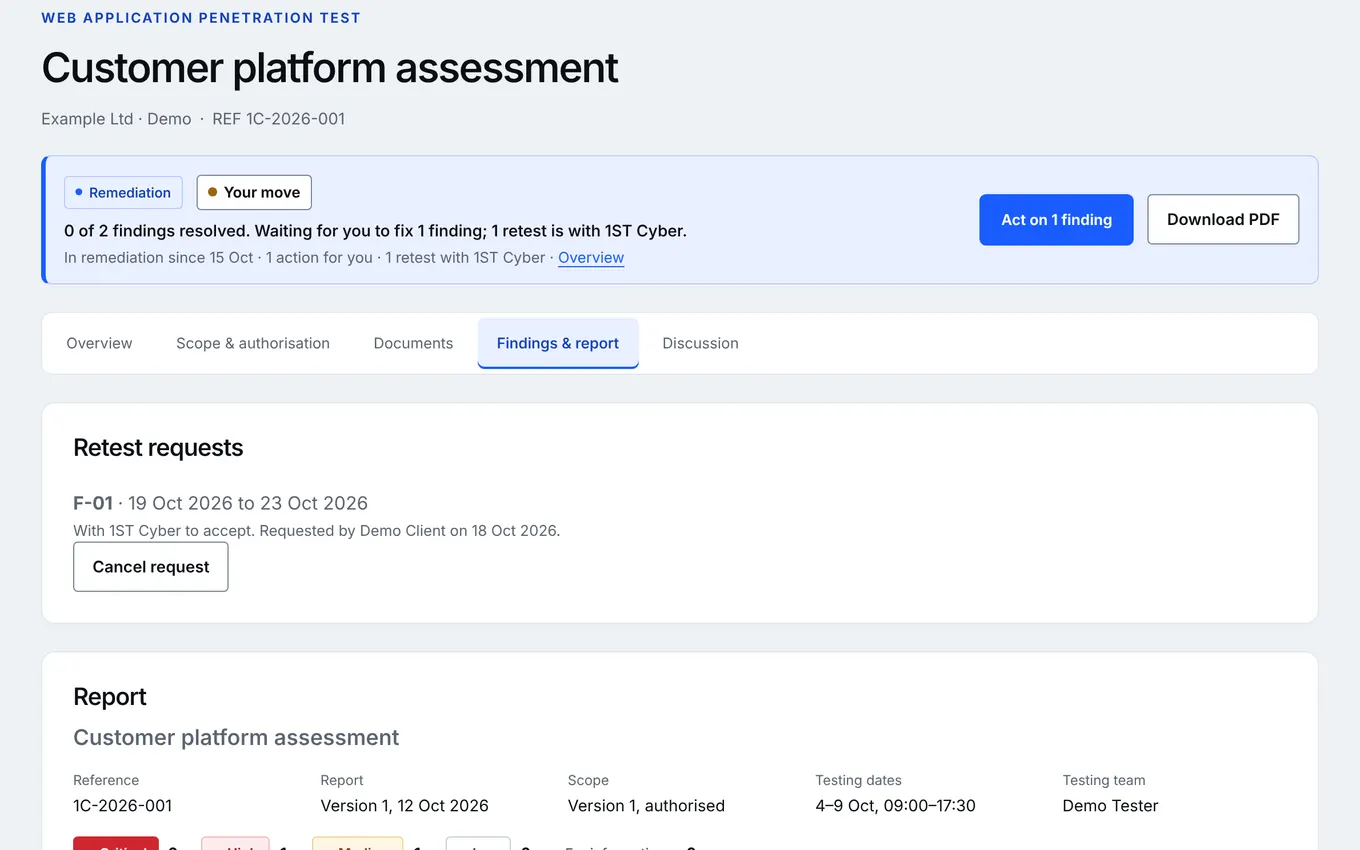Open the Overview tab

click(99, 343)
